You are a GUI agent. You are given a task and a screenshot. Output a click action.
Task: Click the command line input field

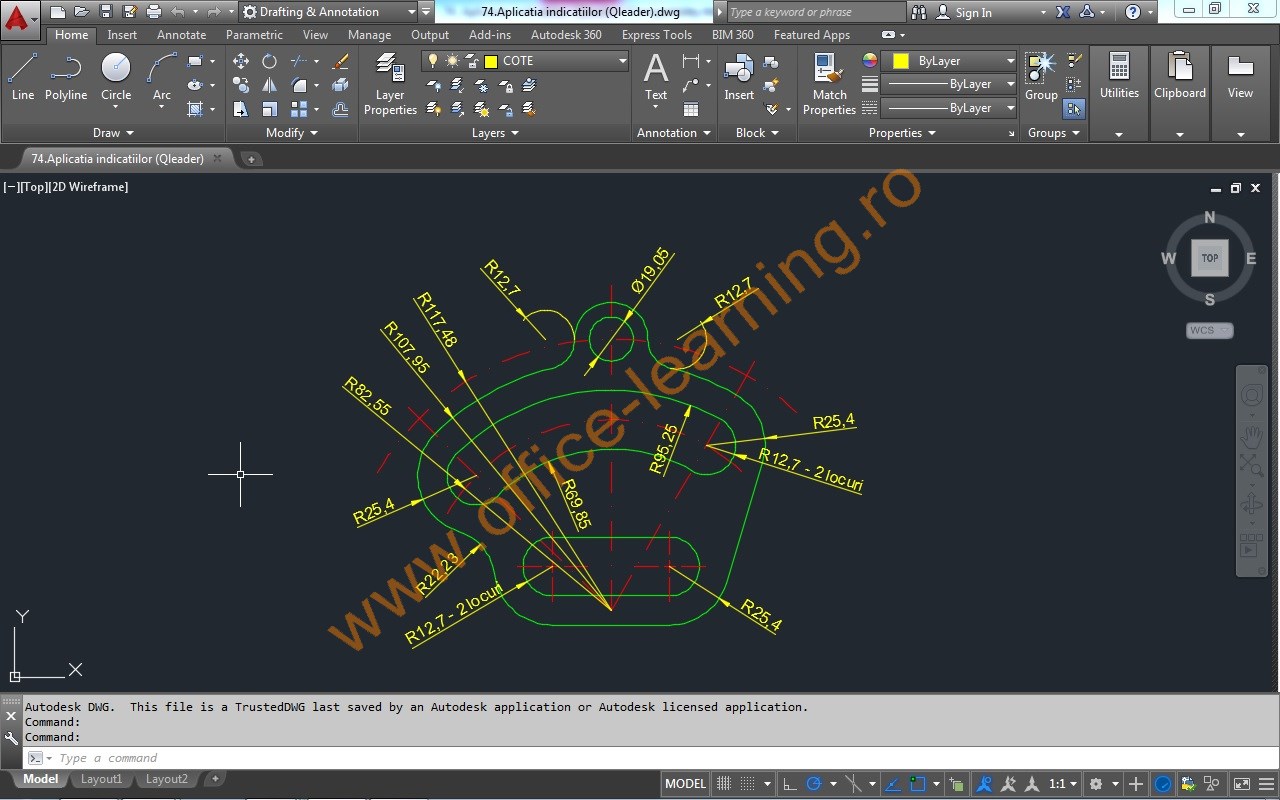pos(640,758)
